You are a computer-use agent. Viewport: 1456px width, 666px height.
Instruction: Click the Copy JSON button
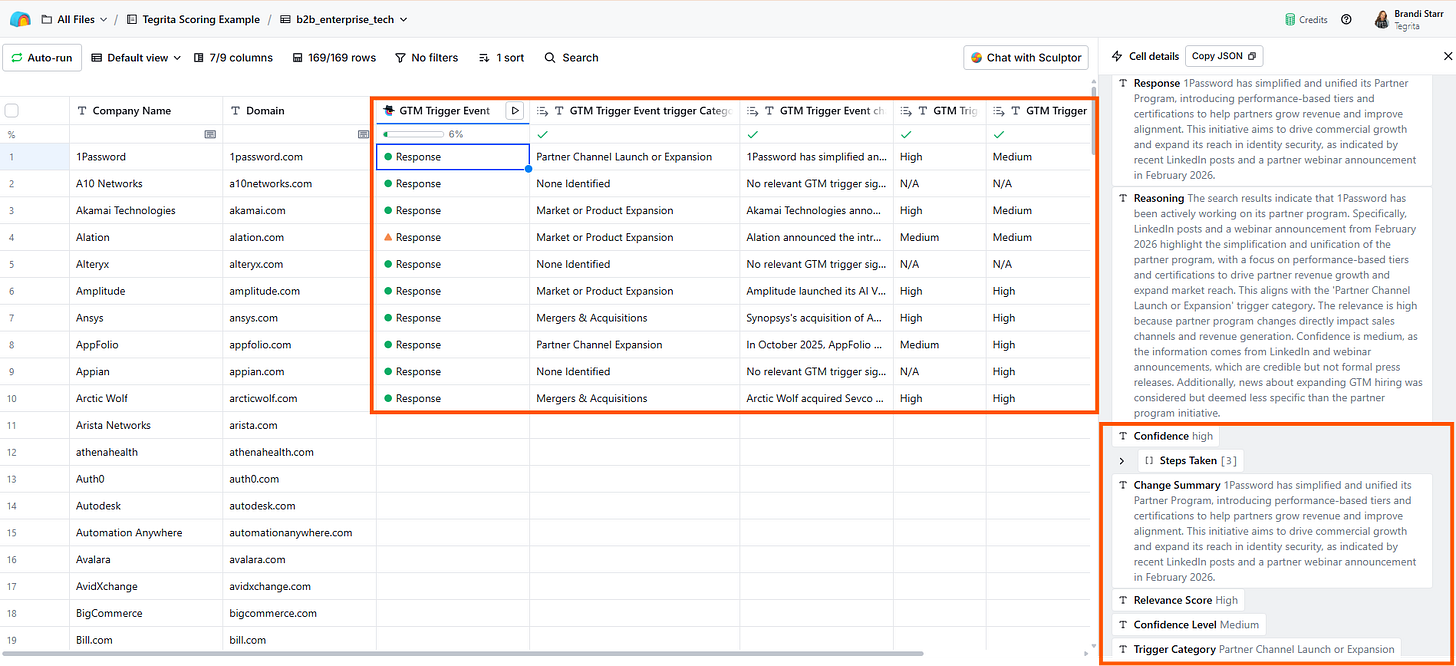tap(1224, 56)
